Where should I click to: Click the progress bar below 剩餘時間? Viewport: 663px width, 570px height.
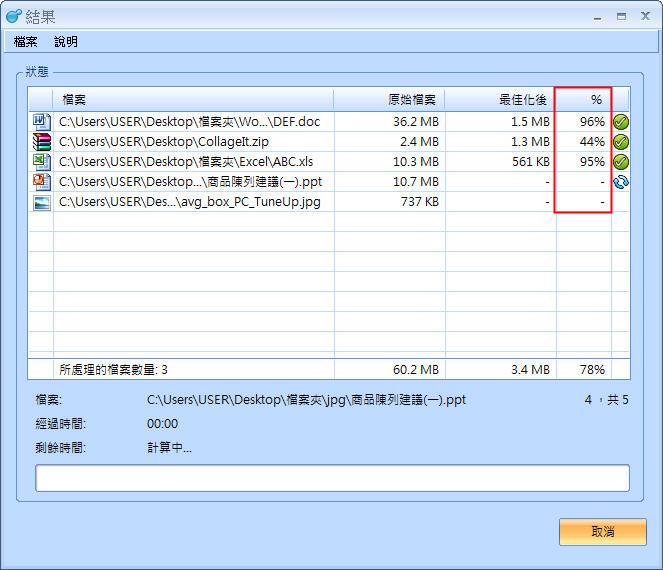(x=332, y=478)
